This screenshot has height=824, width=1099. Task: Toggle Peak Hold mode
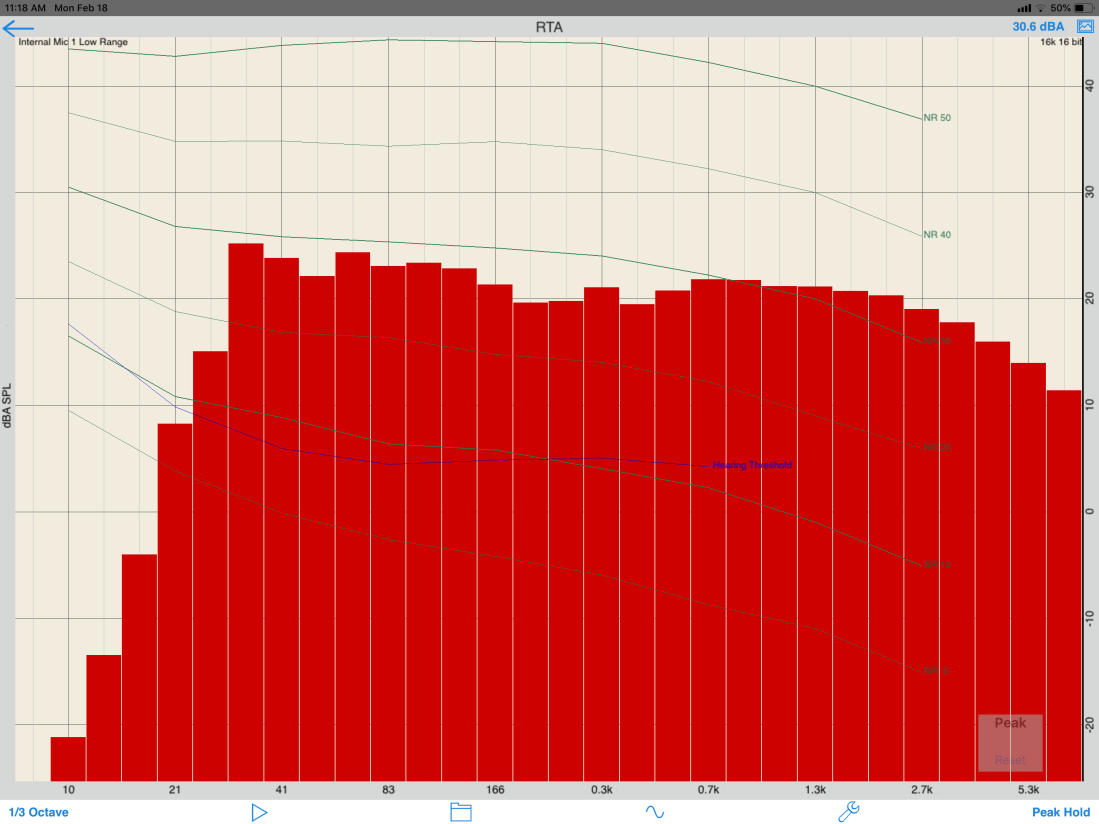pos(1061,812)
